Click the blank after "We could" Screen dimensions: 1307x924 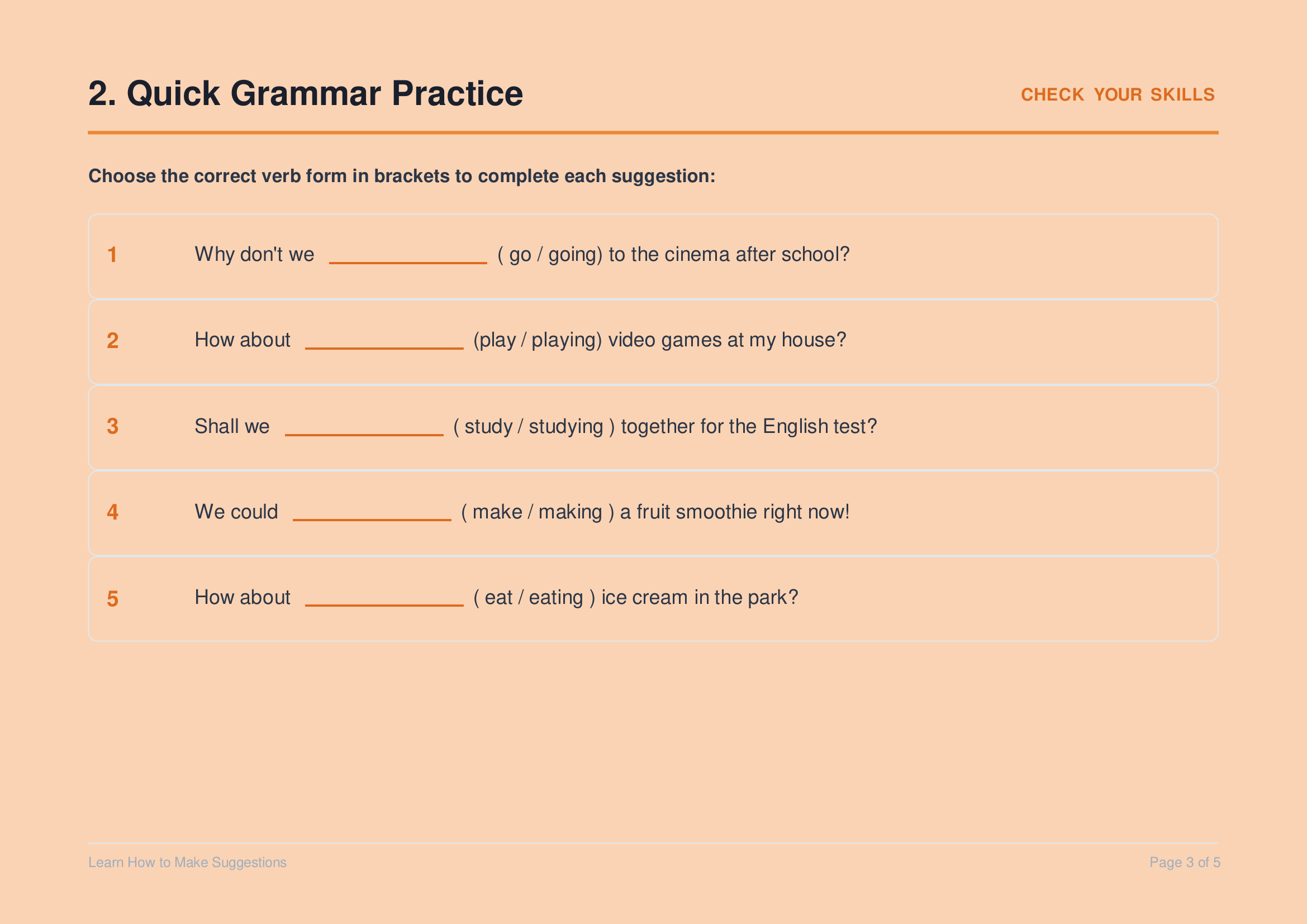[x=372, y=520]
